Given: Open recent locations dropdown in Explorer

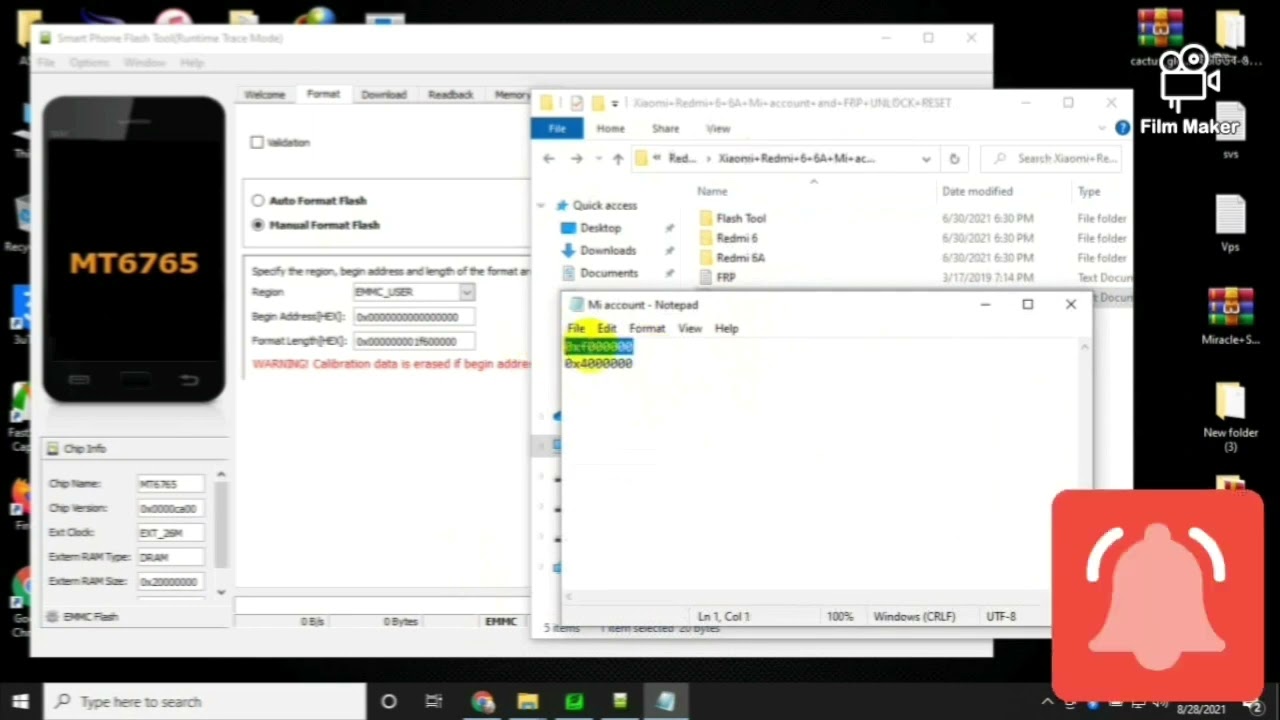Looking at the screenshot, I should point(597,158).
